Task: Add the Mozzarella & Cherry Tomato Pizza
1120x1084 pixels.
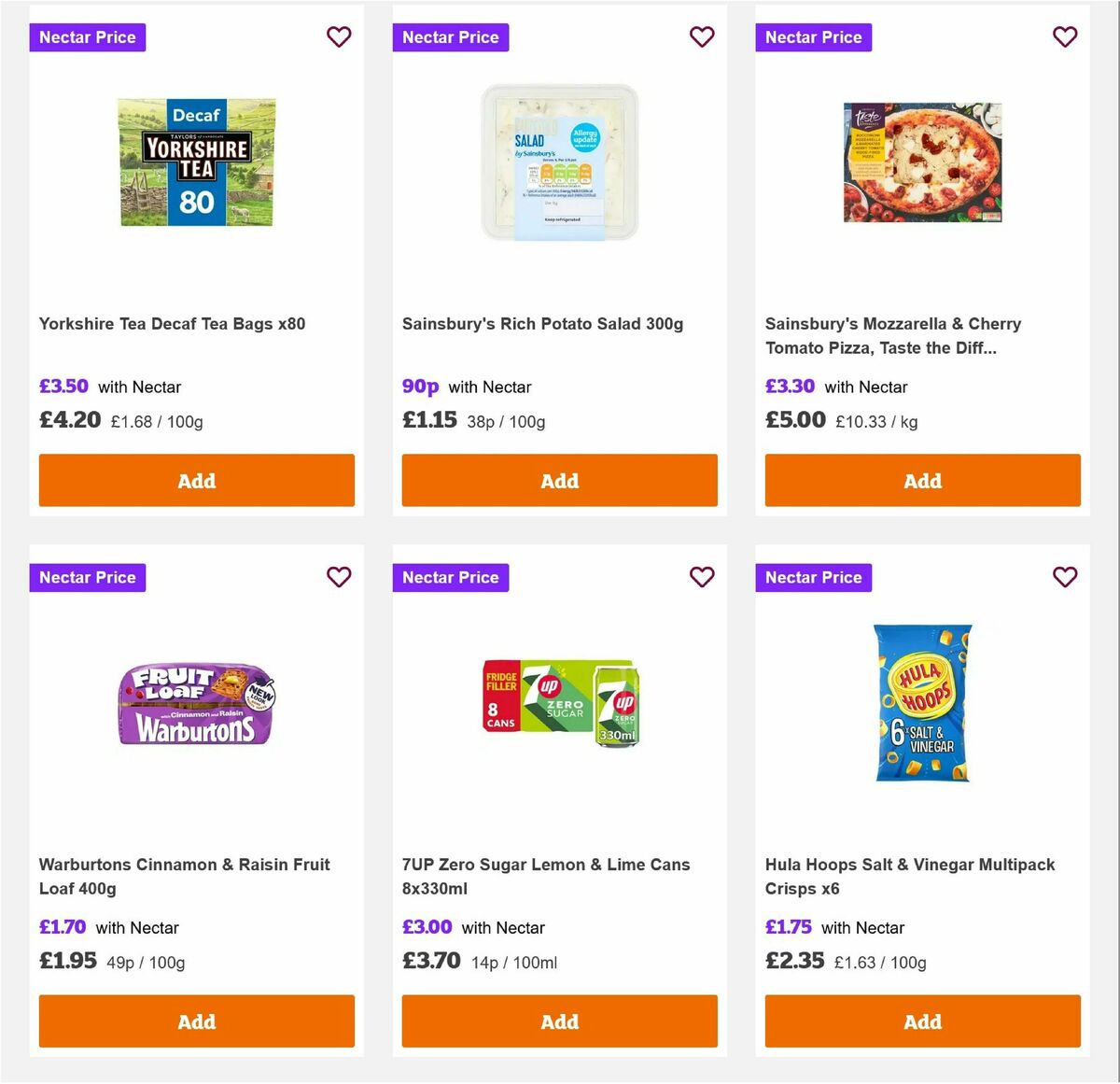Action: point(922,480)
